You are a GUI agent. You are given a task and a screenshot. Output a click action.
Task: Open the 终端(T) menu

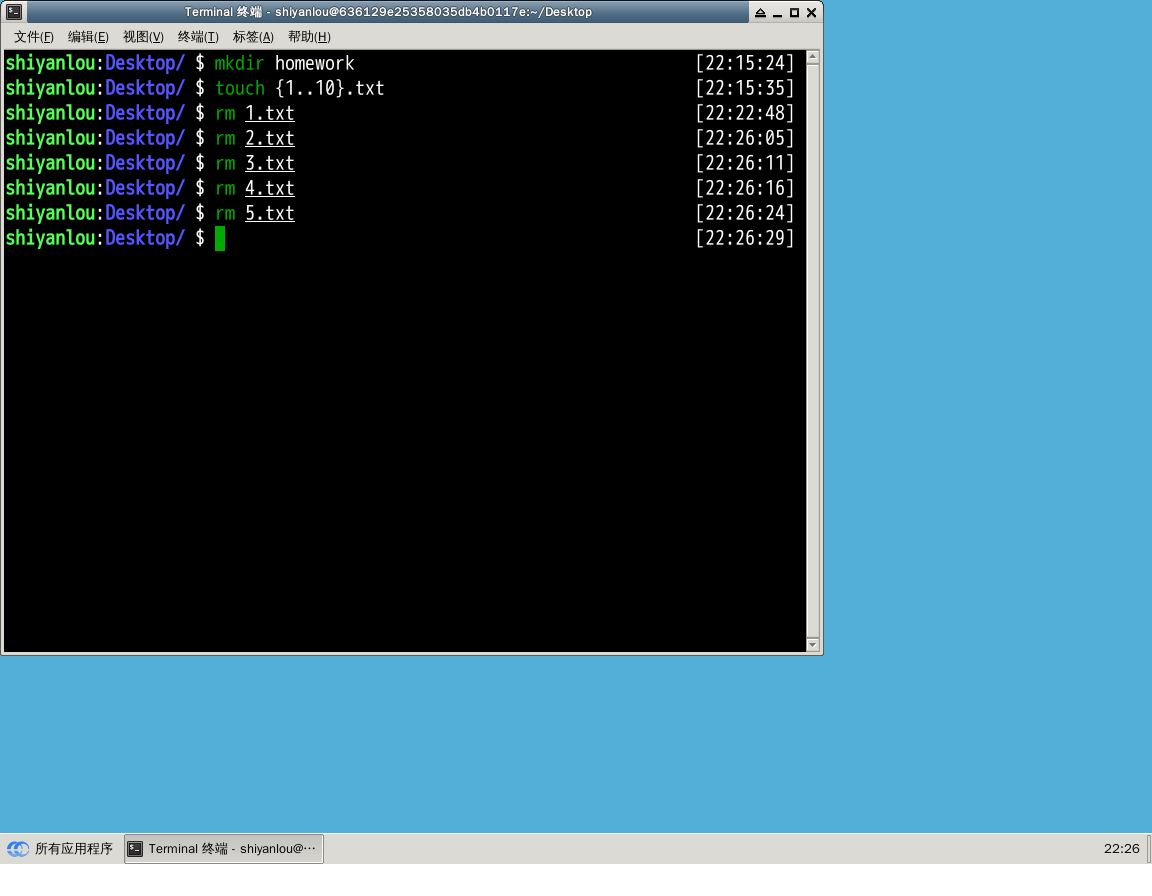(198, 37)
